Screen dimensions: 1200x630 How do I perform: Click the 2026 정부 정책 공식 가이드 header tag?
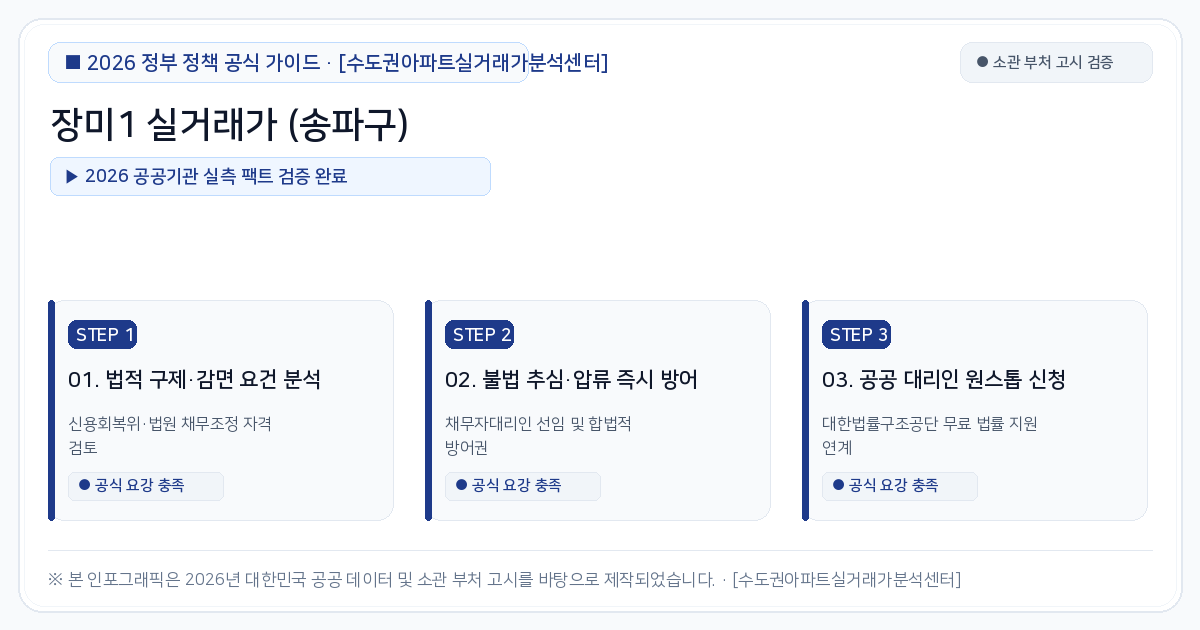pos(288,62)
